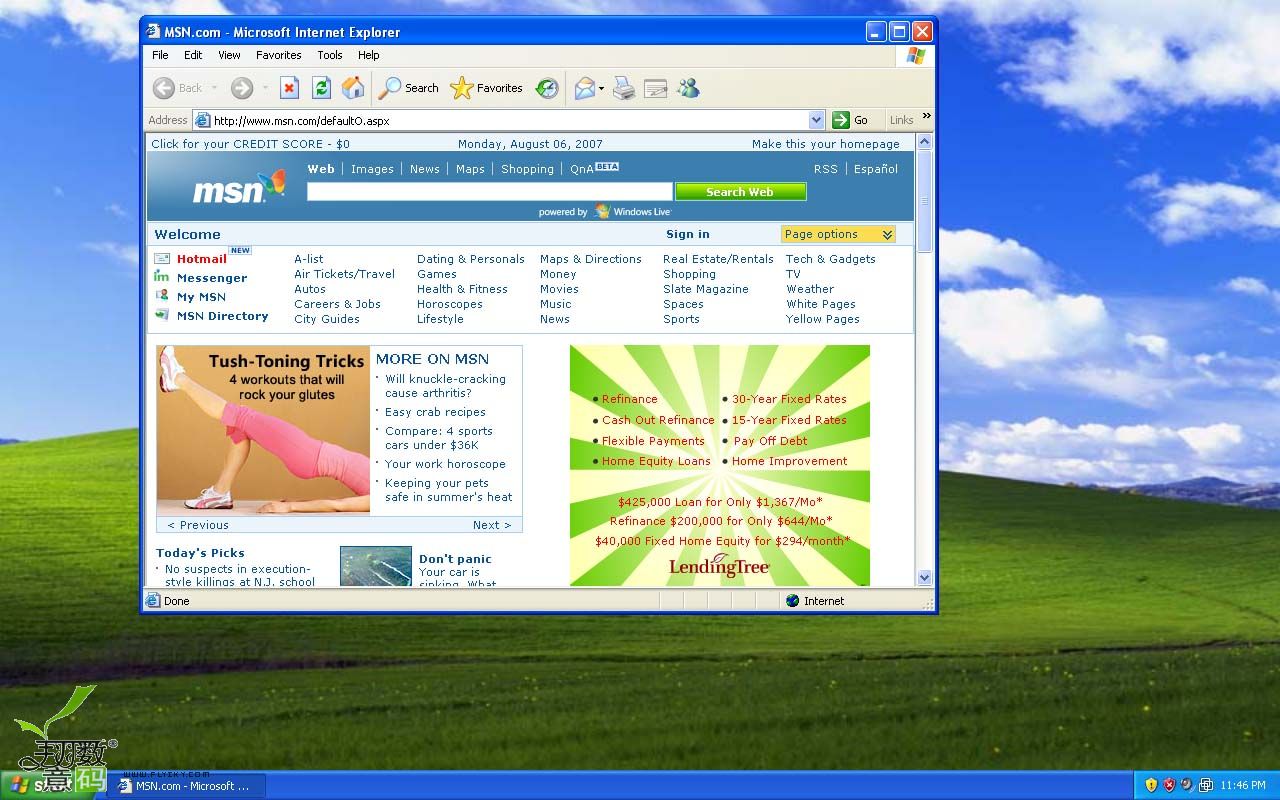Screen dimensions: 1280x800
Task: Open the View menu
Action: 229,55
